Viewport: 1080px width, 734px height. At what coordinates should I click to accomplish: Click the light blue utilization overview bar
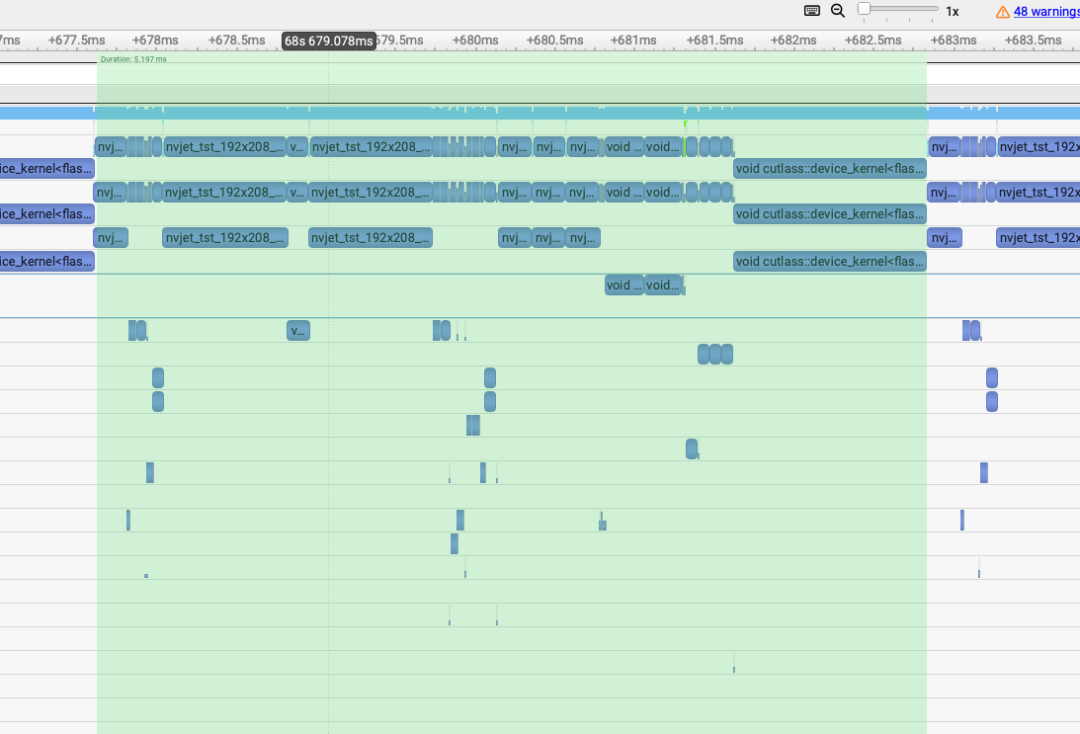click(x=540, y=113)
